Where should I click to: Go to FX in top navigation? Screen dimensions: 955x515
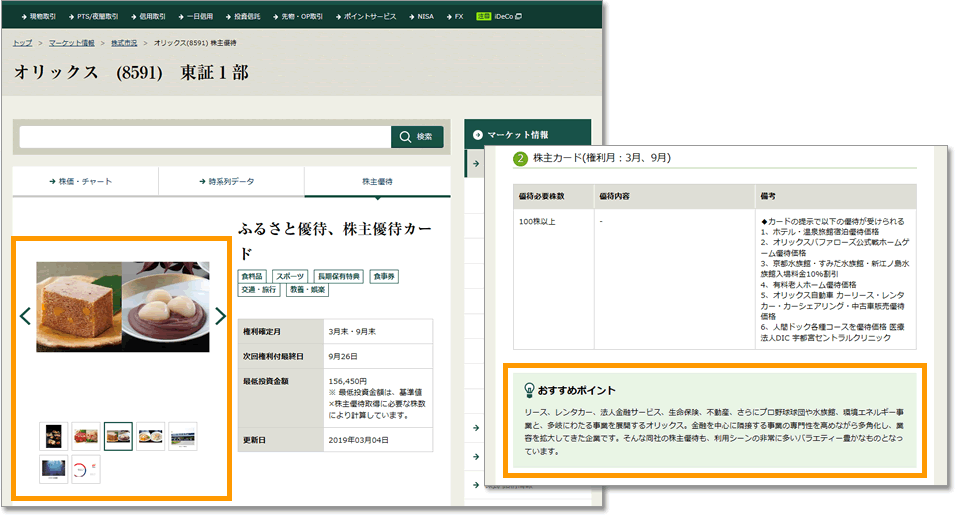(454, 16)
